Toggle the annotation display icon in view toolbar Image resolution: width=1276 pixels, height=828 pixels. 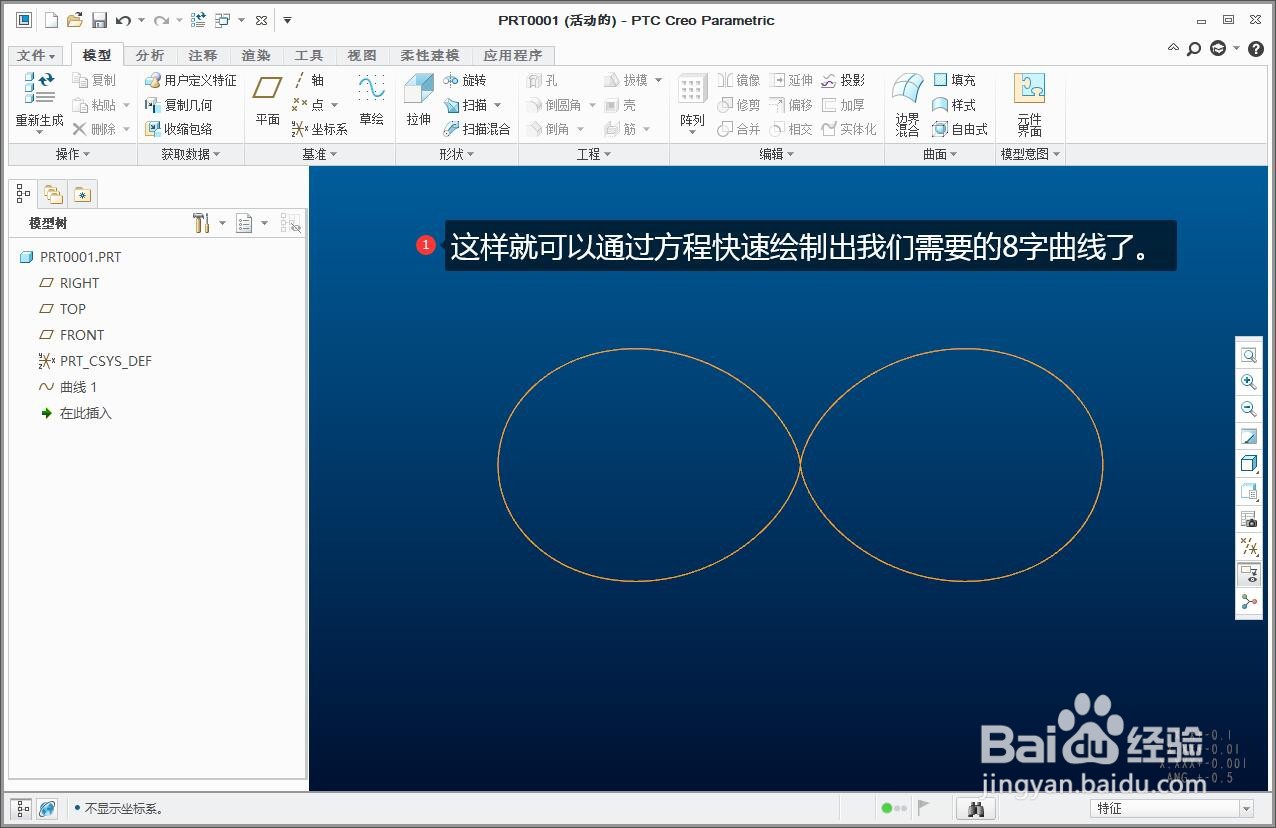pyautogui.click(x=1249, y=574)
